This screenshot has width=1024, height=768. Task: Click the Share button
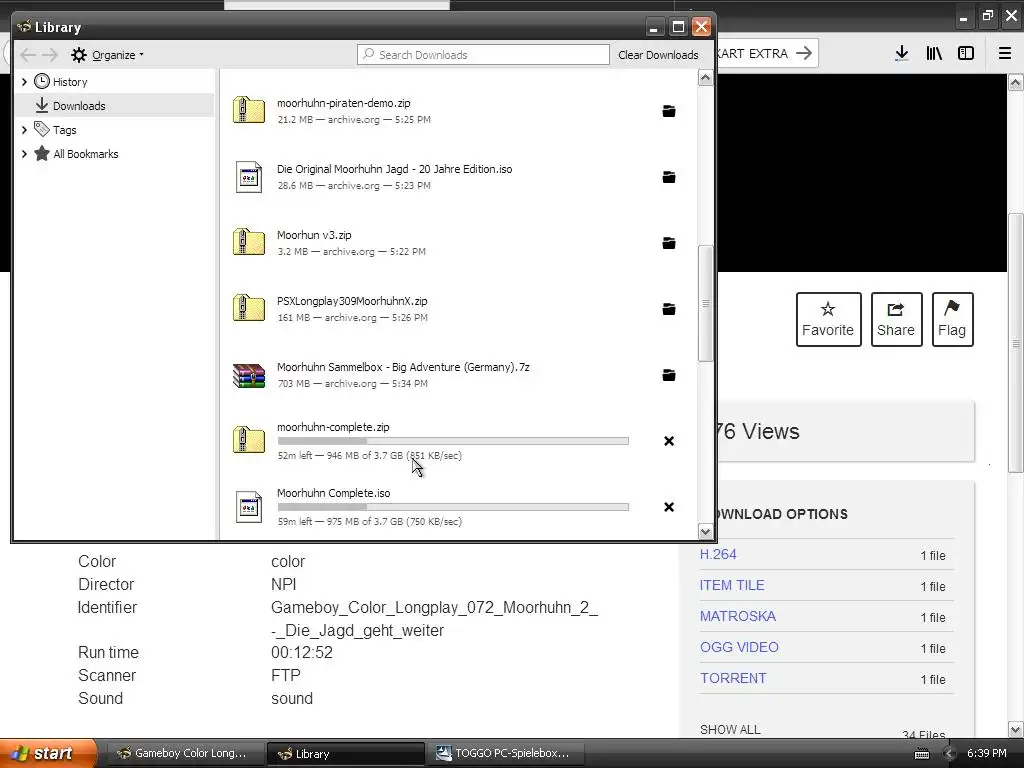(896, 319)
